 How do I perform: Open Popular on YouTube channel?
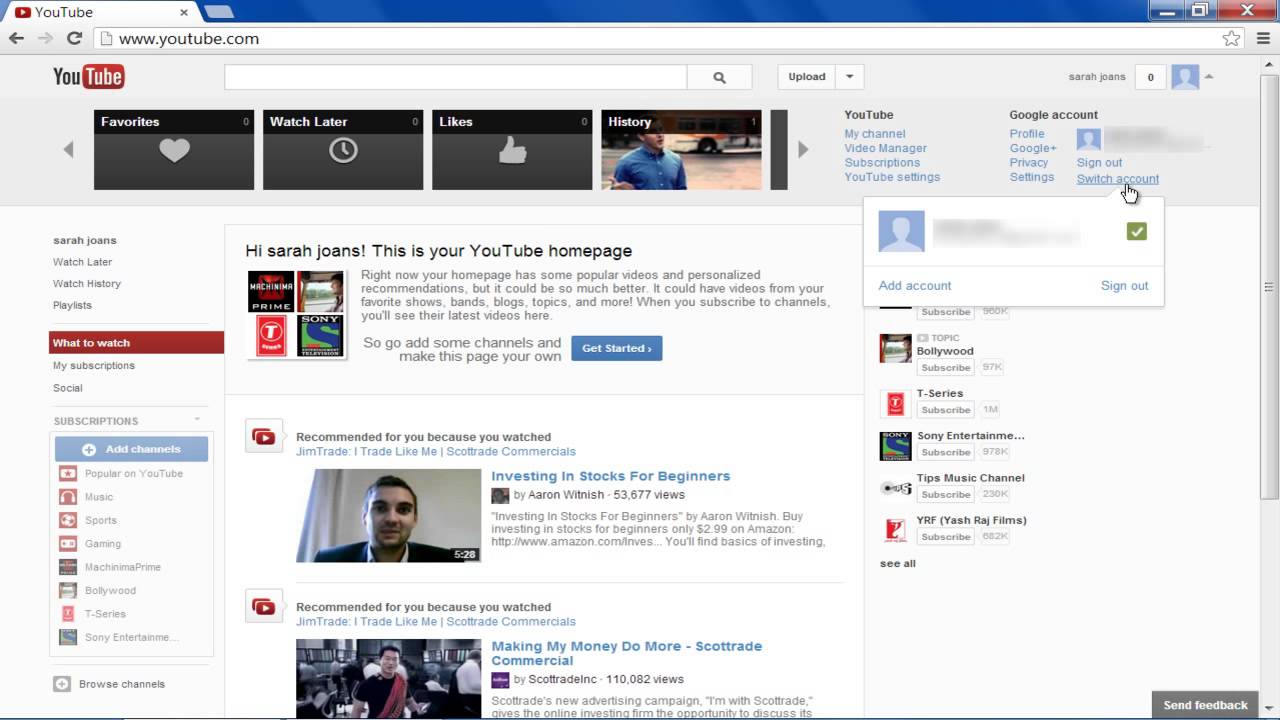point(133,474)
